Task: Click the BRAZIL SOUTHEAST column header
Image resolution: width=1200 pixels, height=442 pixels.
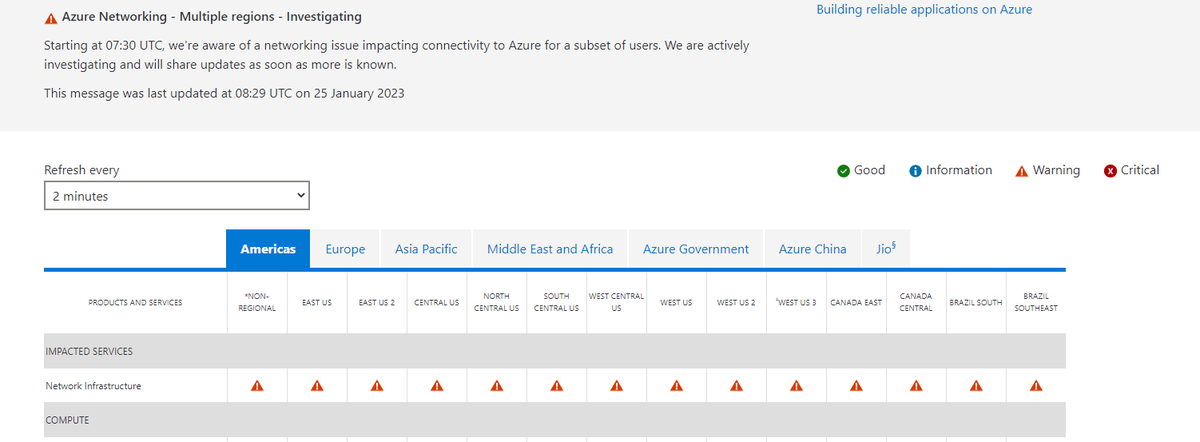Action: point(1036,302)
